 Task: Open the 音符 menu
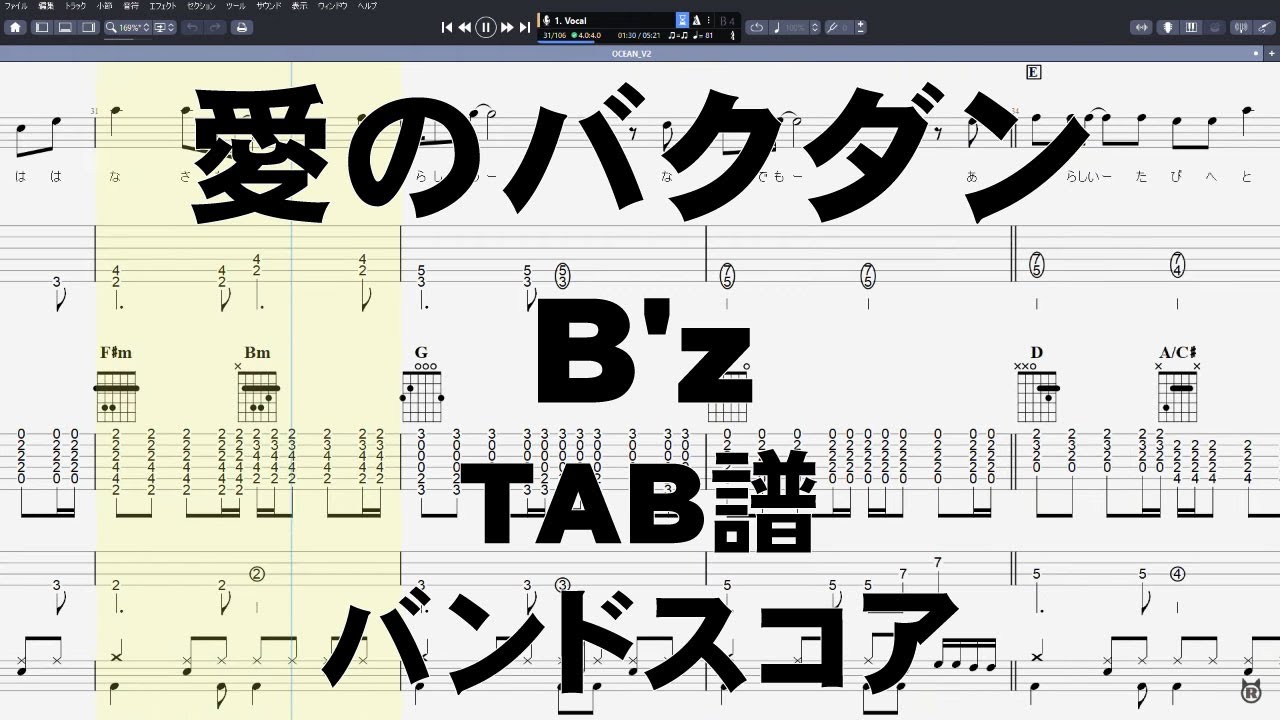coord(131,5)
